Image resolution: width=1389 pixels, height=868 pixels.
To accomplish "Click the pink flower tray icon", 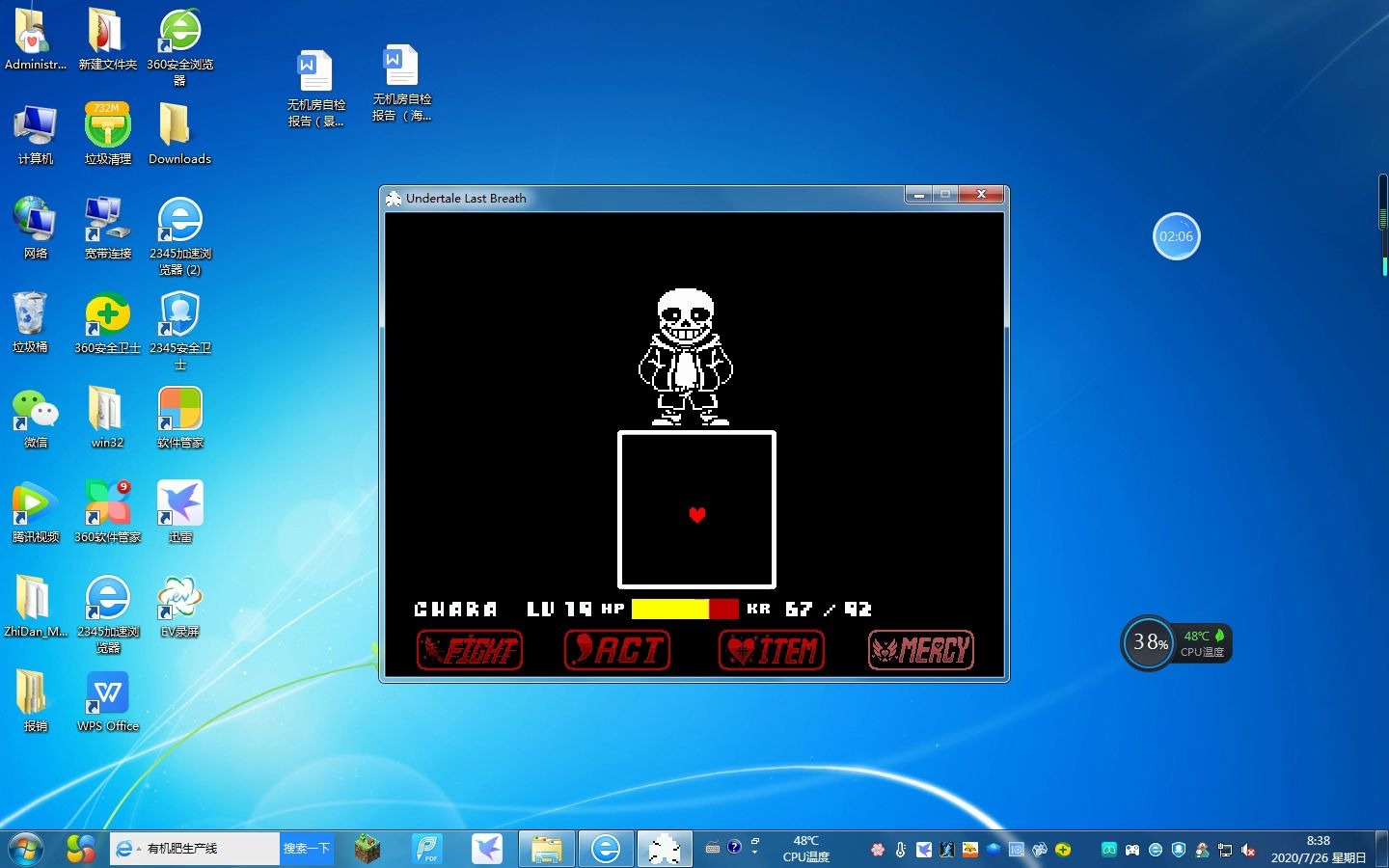I will pyautogui.click(x=878, y=850).
